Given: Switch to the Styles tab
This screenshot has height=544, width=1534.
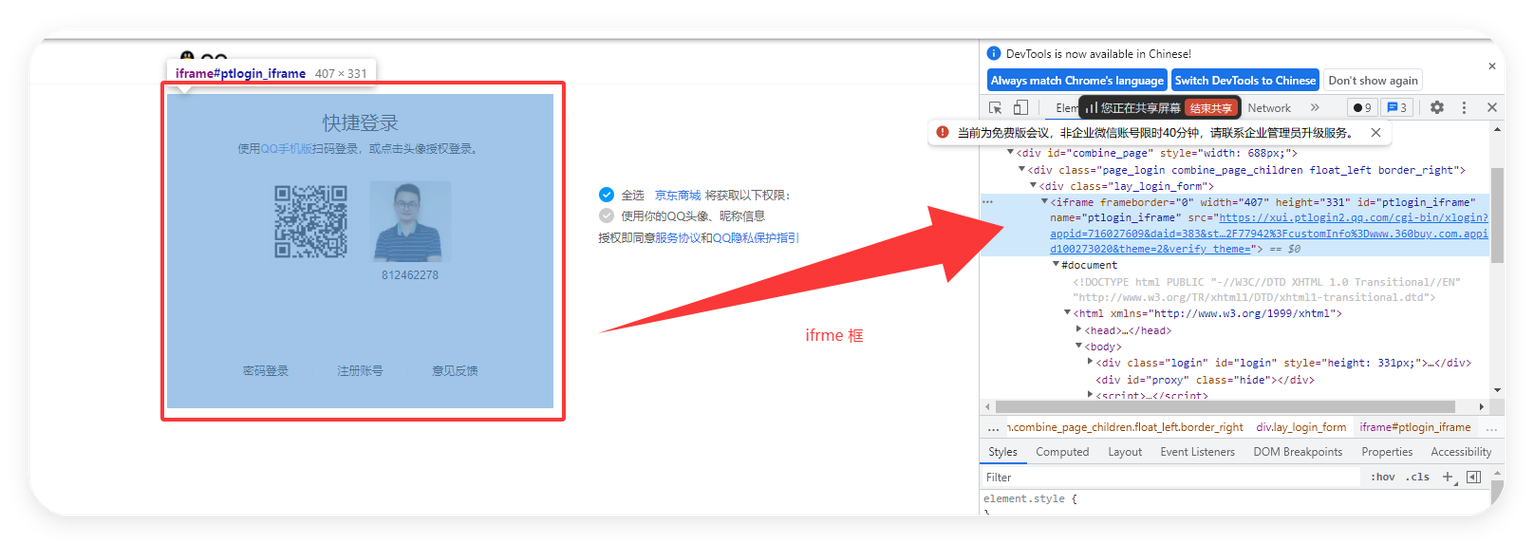Looking at the screenshot, I should point(1002,452).
